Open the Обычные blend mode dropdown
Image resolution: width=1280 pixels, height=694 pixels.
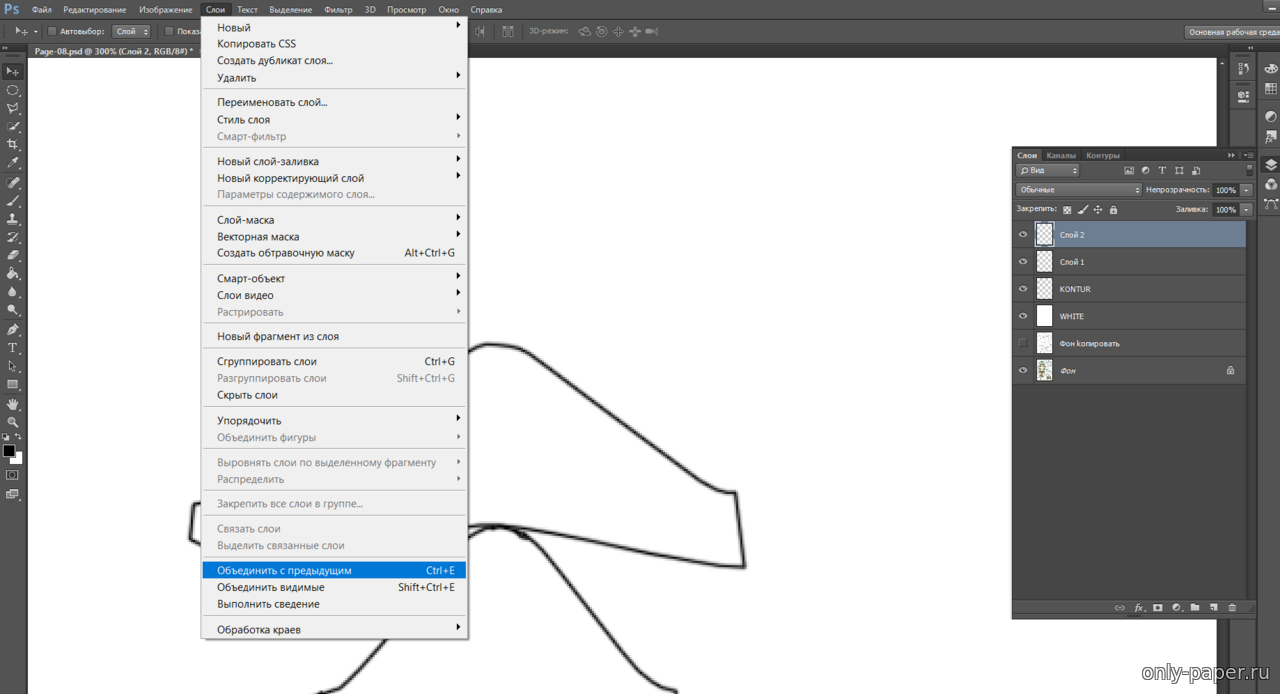1078,189
